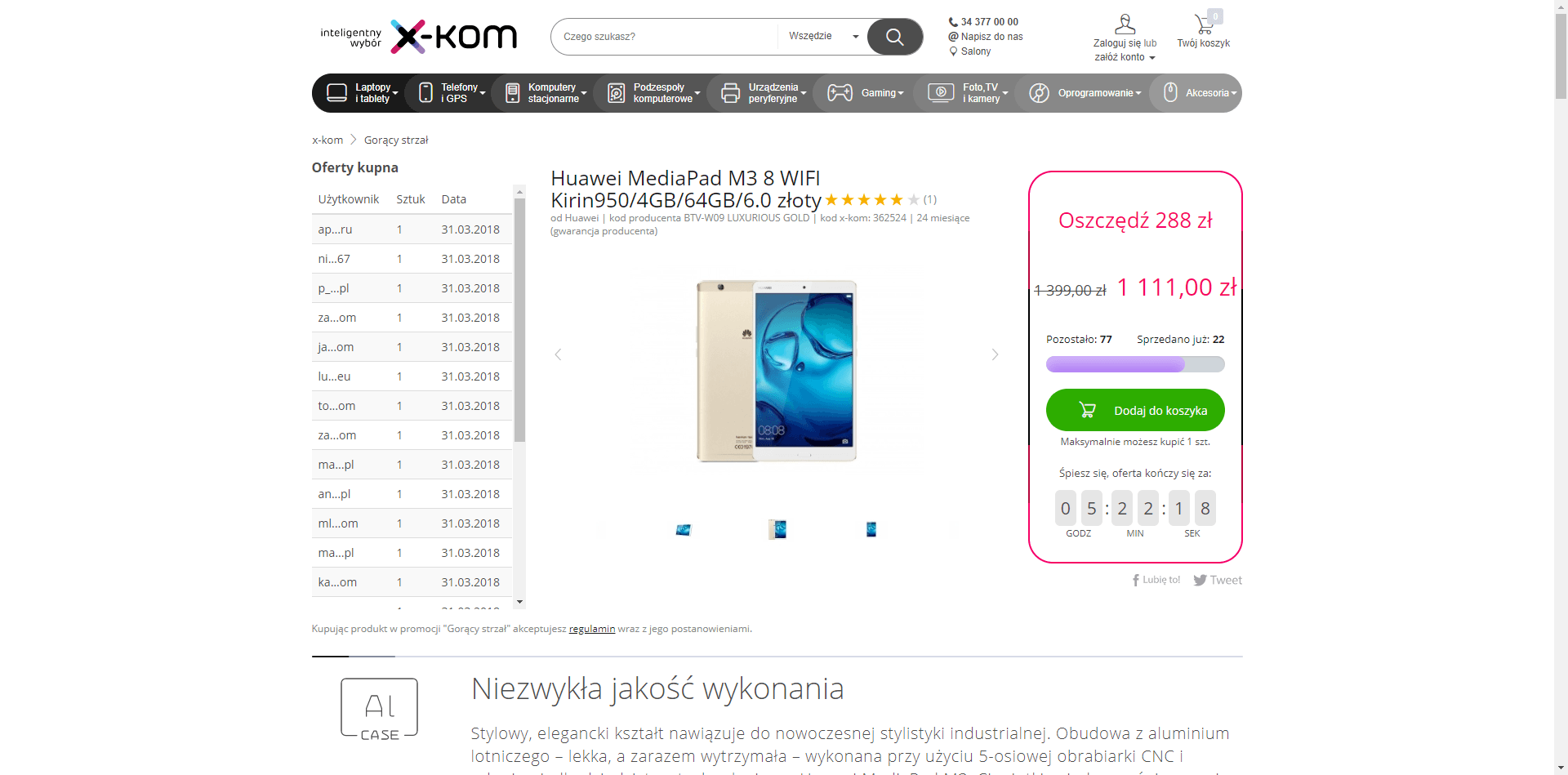1568x775 pixels.
Task: Click the offers list scroll down arrow
Action: click(519, 602)
